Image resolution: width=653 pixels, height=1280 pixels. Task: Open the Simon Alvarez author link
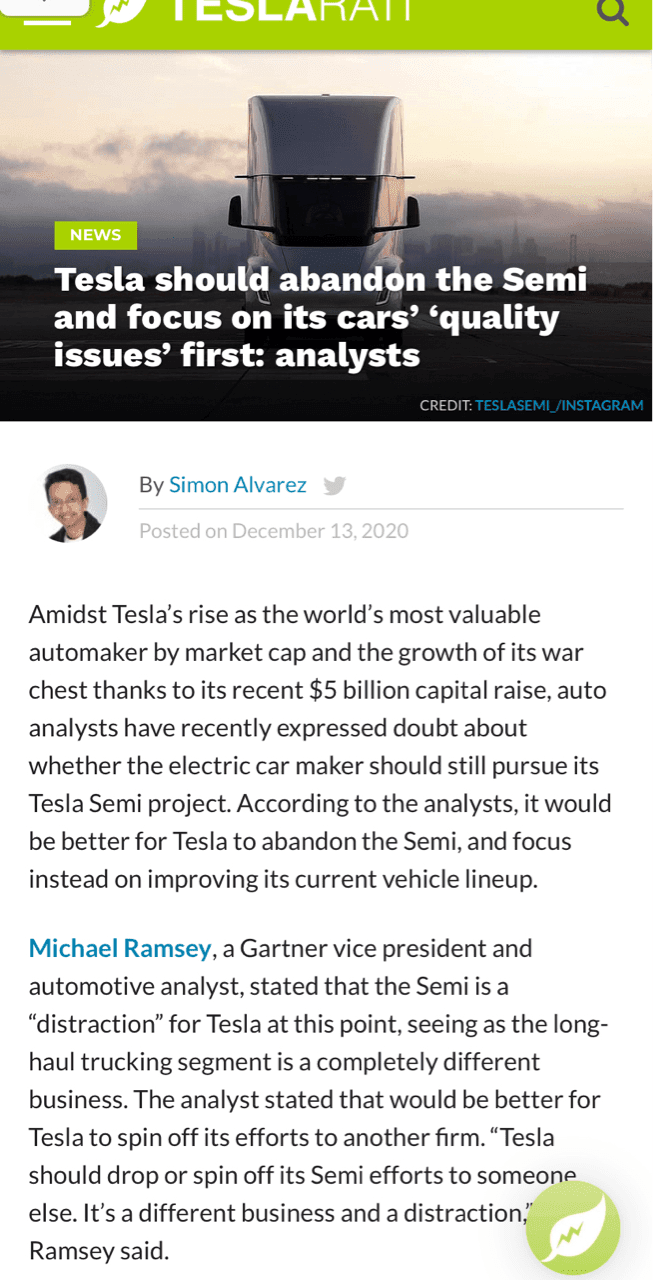pyautogui.click(x=237, y=485)
